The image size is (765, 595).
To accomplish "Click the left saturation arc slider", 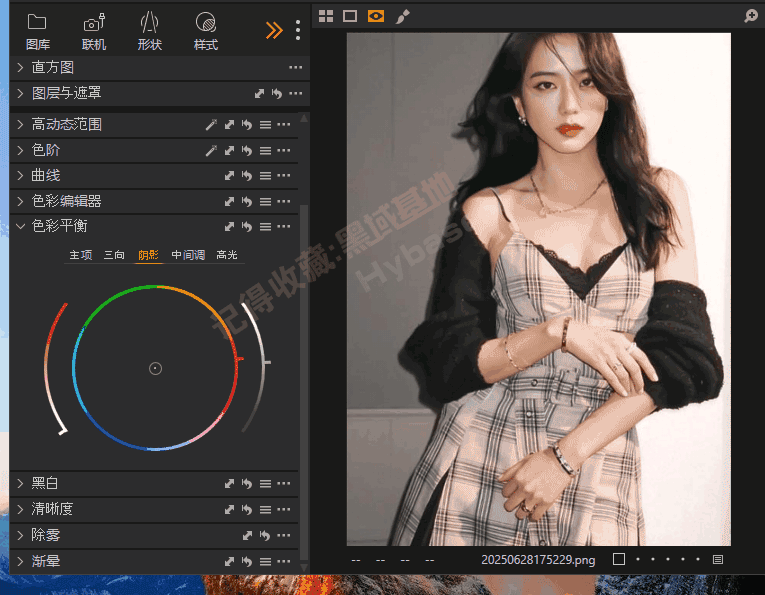I will pyautogui.click(x=49, y=368).
